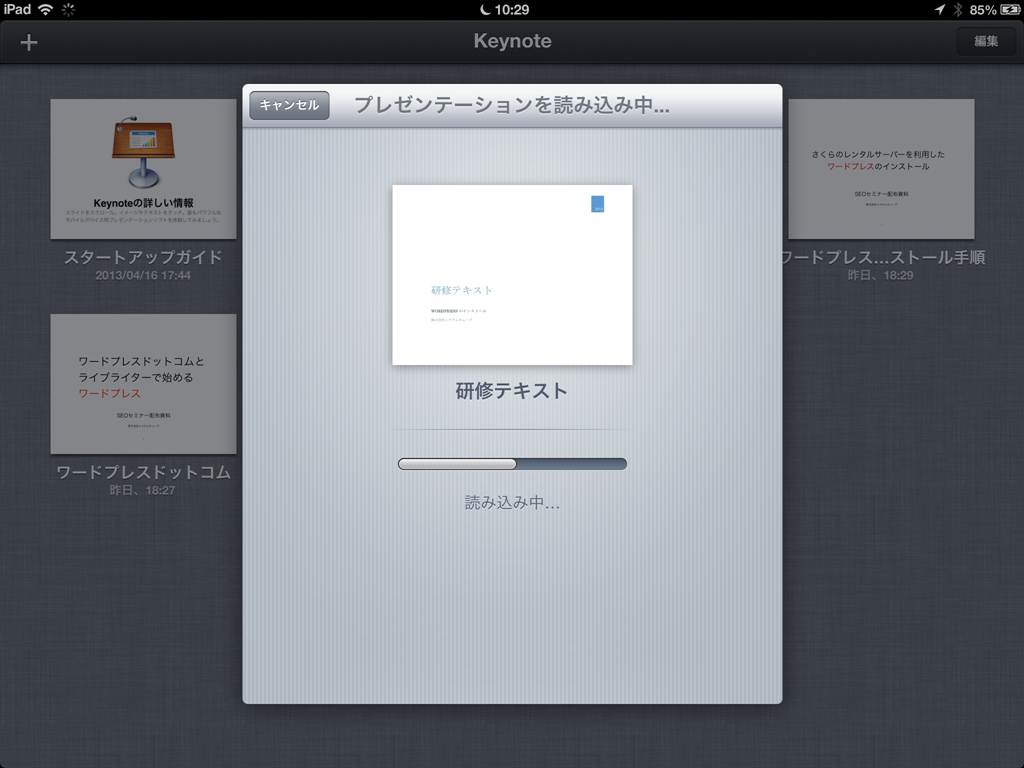Click the Keynote podium icon in startup guide

tap(143, 152)
